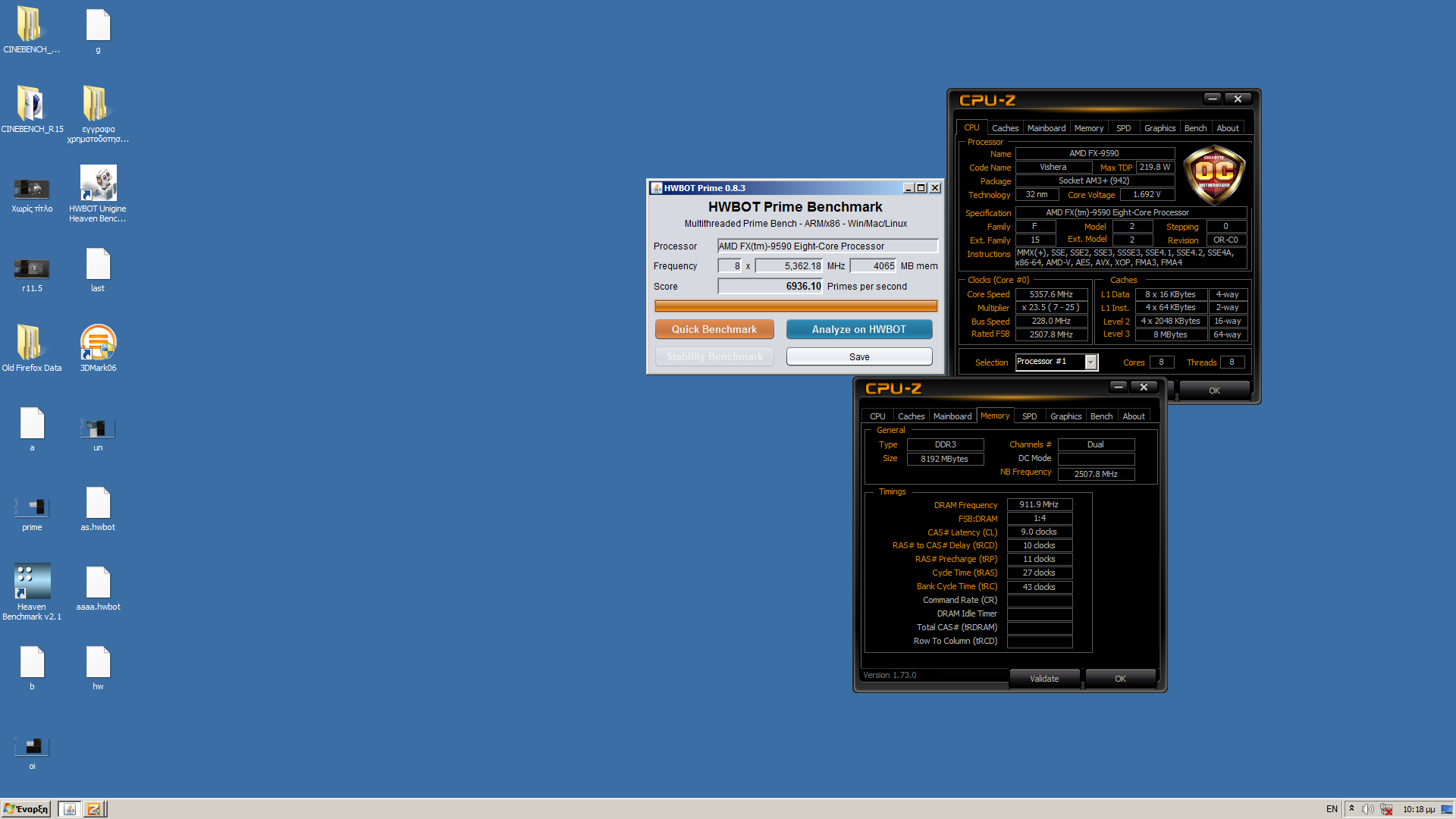
Task: Click the Gigabyte OC motherboard logo
Action: pos(1214,175)
